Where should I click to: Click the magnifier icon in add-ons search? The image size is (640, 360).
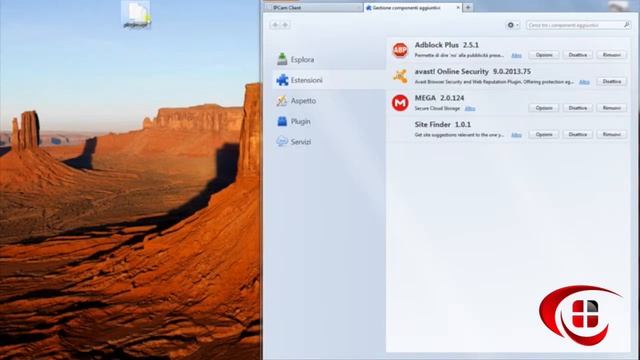pos(627,25)
